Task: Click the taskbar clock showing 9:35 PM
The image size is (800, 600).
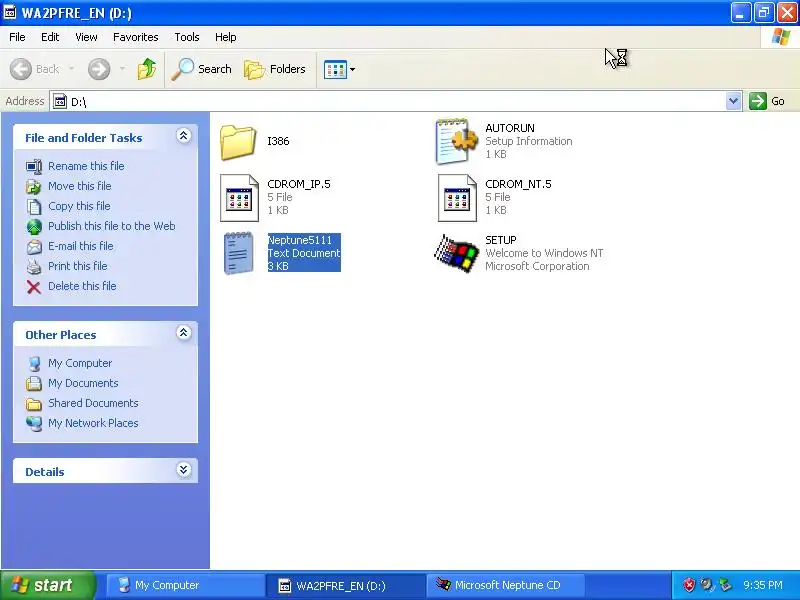Action: click(x=763, y=585)
